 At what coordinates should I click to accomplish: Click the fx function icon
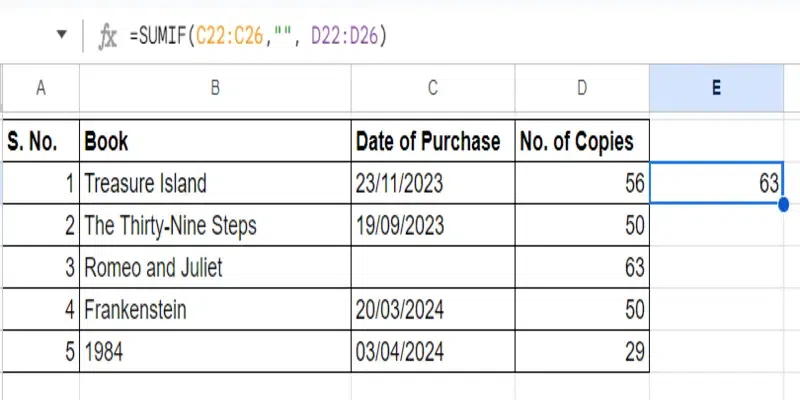[x=107, y=36]
